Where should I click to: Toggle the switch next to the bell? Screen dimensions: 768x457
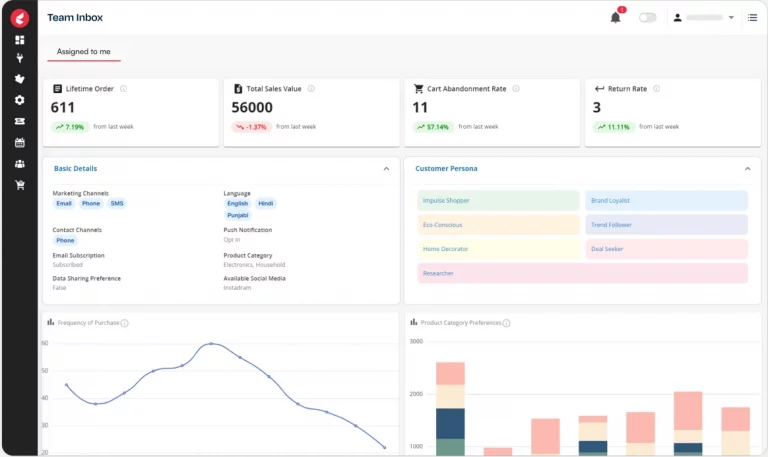coord(648,18)
